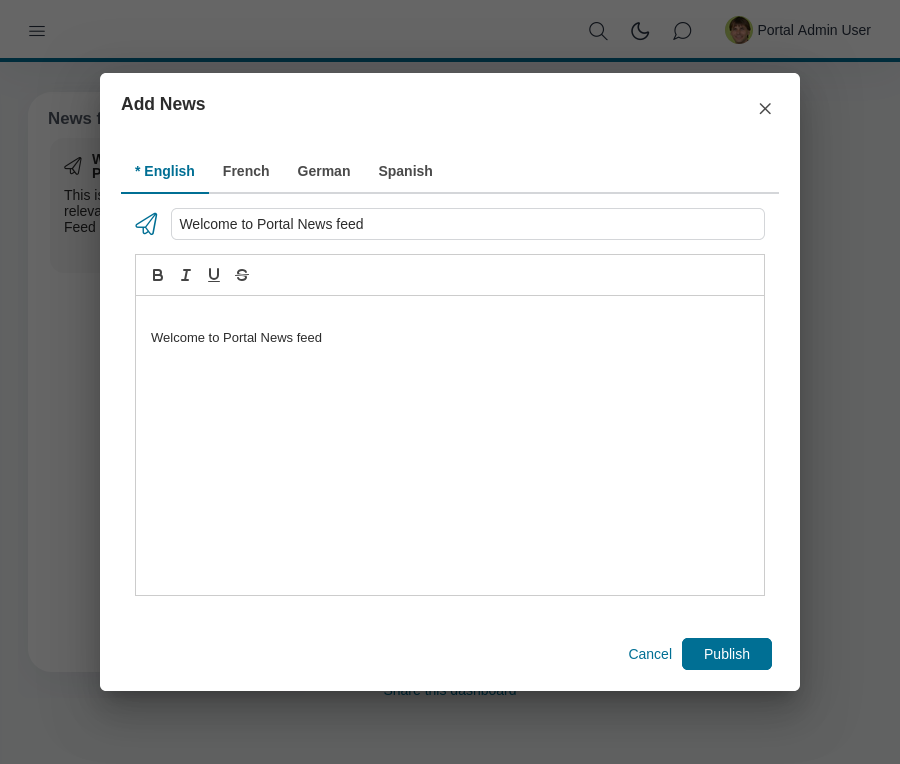Click the paper plane icon beside the title
Viewport: 900px width, 764px height.
tap(146, 224)
